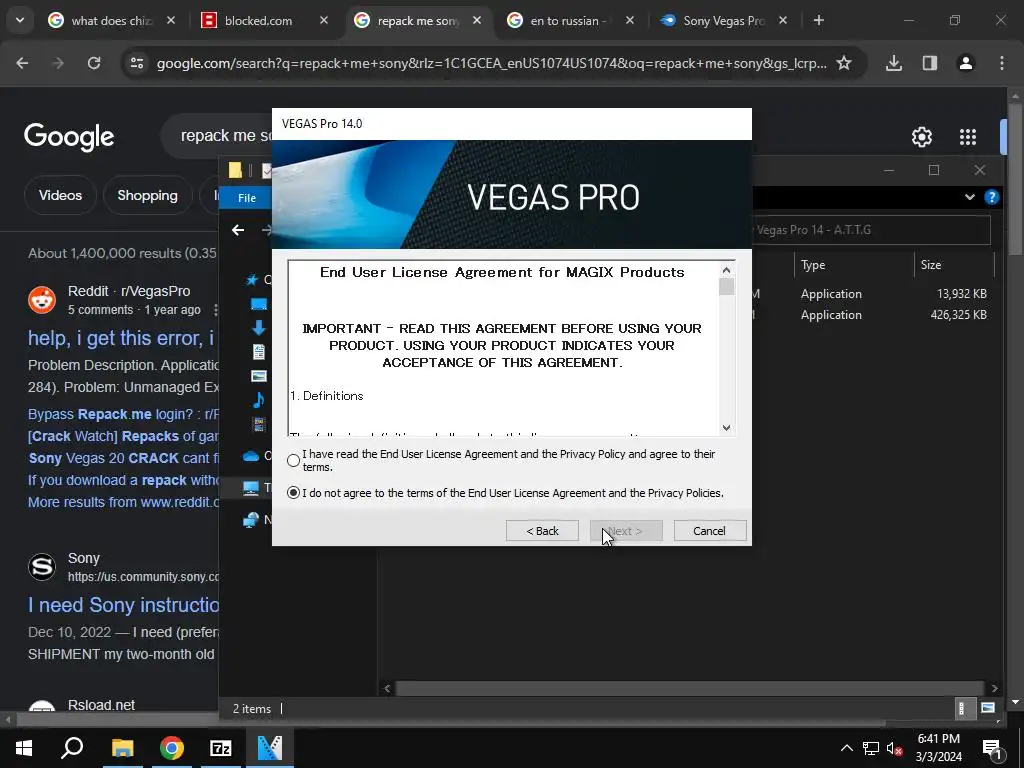
Task: Open 7-Zip from the taskbar
Action: pos(221,748)
